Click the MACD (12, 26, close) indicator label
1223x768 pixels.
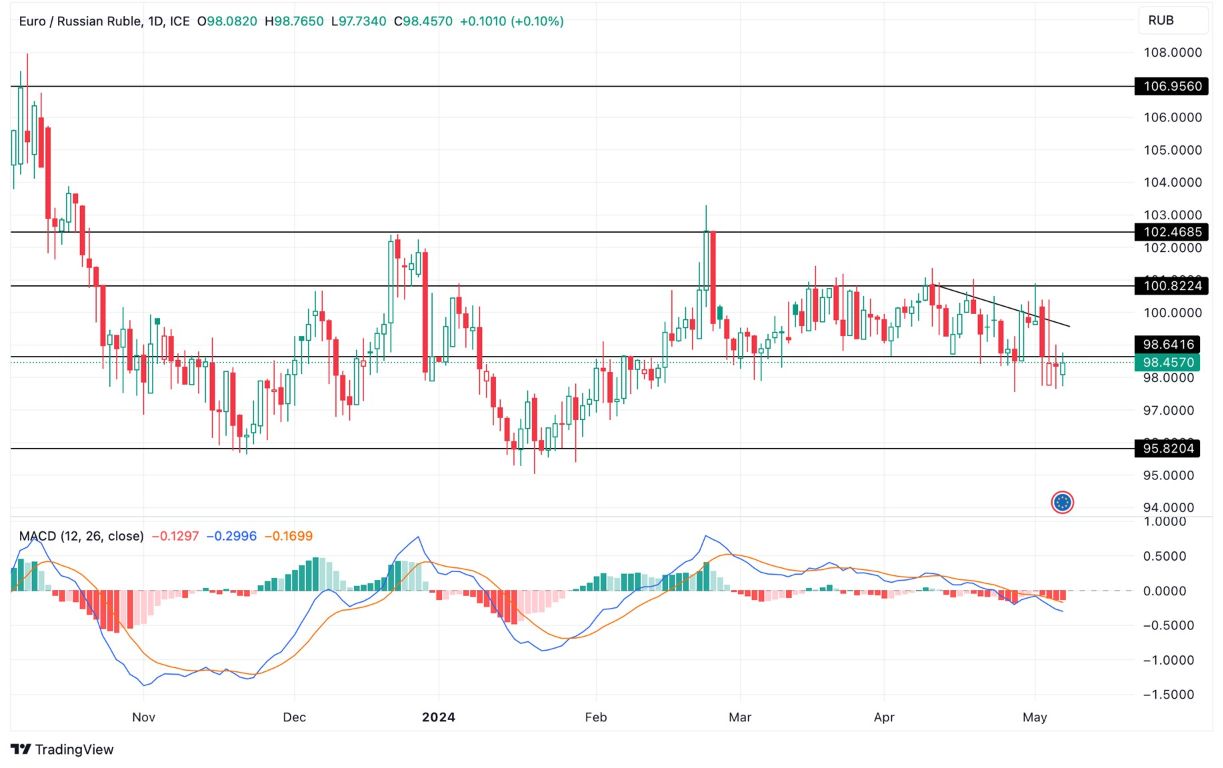81,537
